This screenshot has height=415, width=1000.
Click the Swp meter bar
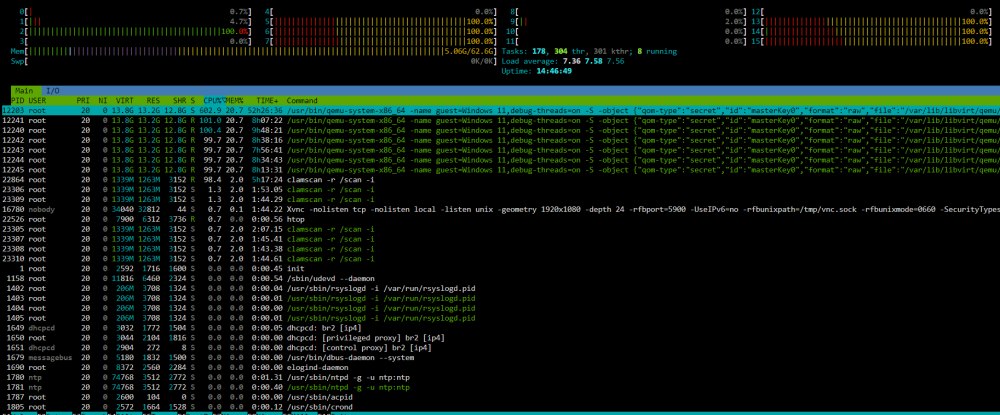(254, 61)
